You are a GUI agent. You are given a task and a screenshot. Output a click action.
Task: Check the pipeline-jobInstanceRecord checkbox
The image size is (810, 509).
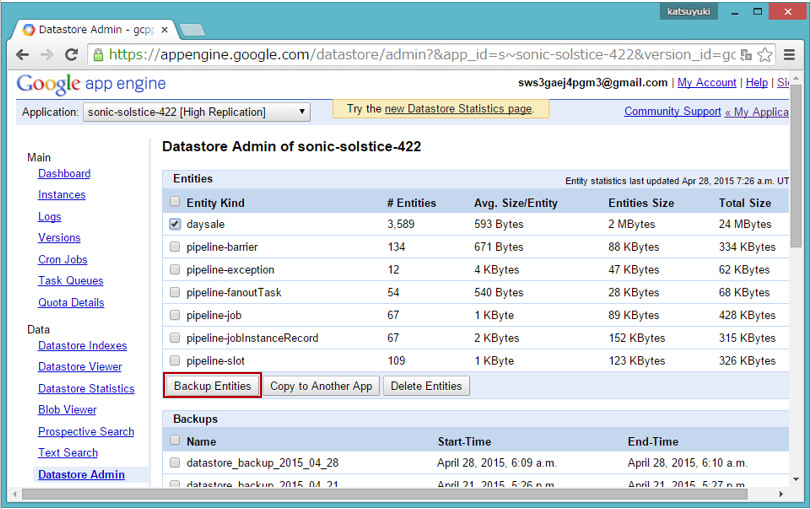click(175, 338)
